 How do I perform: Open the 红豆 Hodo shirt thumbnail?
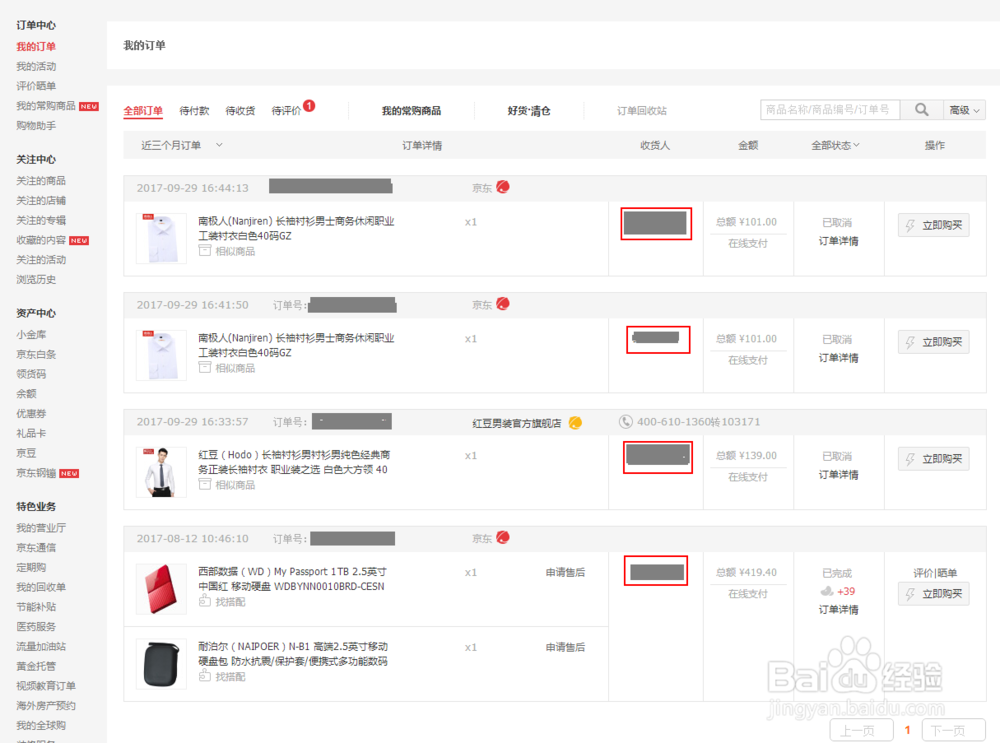[161, 472]
